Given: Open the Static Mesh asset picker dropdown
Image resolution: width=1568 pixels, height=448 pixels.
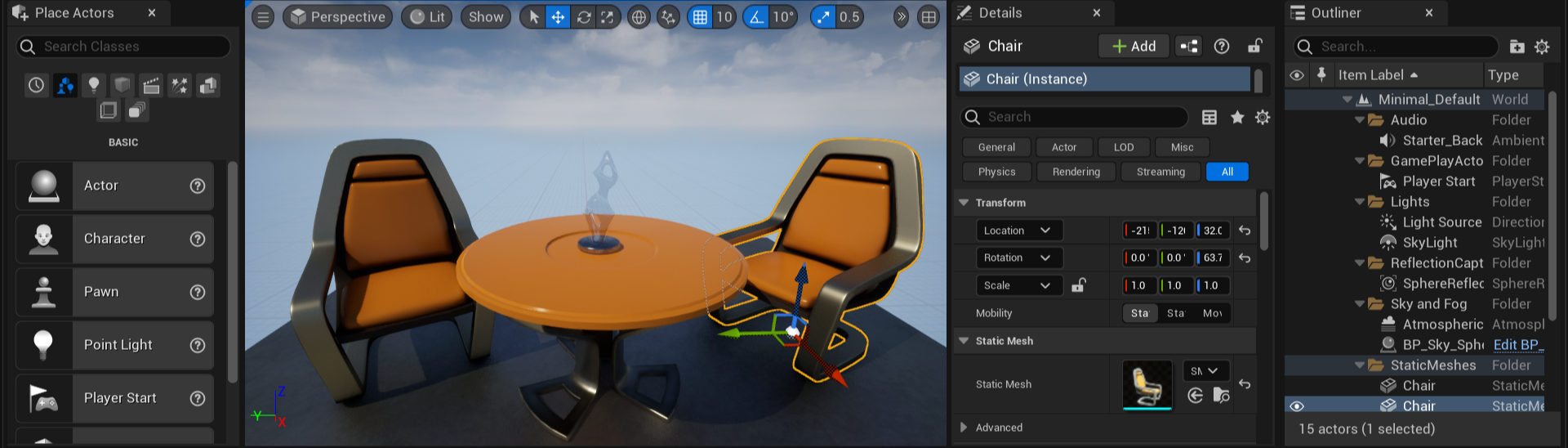Looking at the screenshot, I should (1205, 371).
